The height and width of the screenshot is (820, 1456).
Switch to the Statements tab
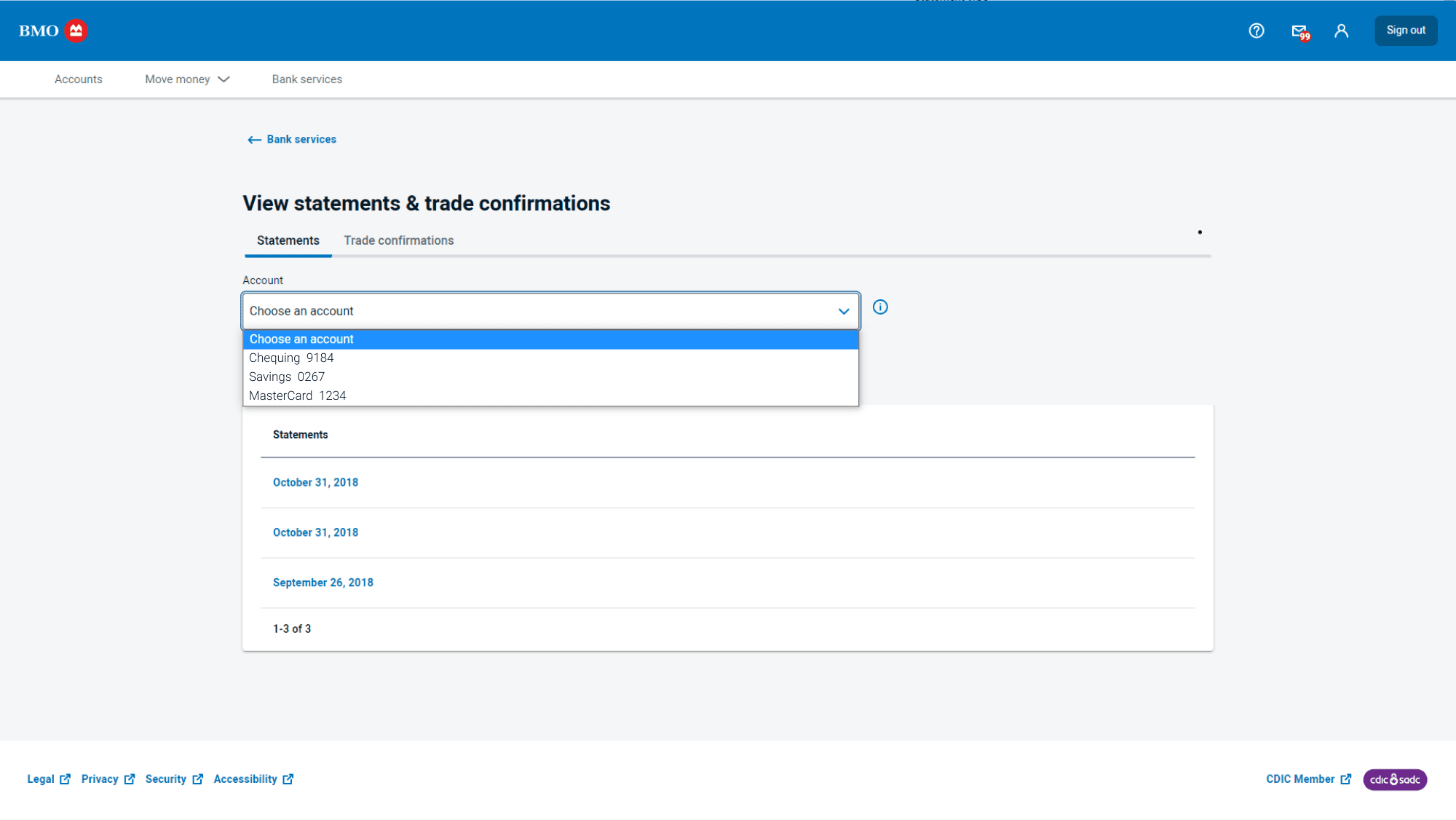[x=288, y=240]
